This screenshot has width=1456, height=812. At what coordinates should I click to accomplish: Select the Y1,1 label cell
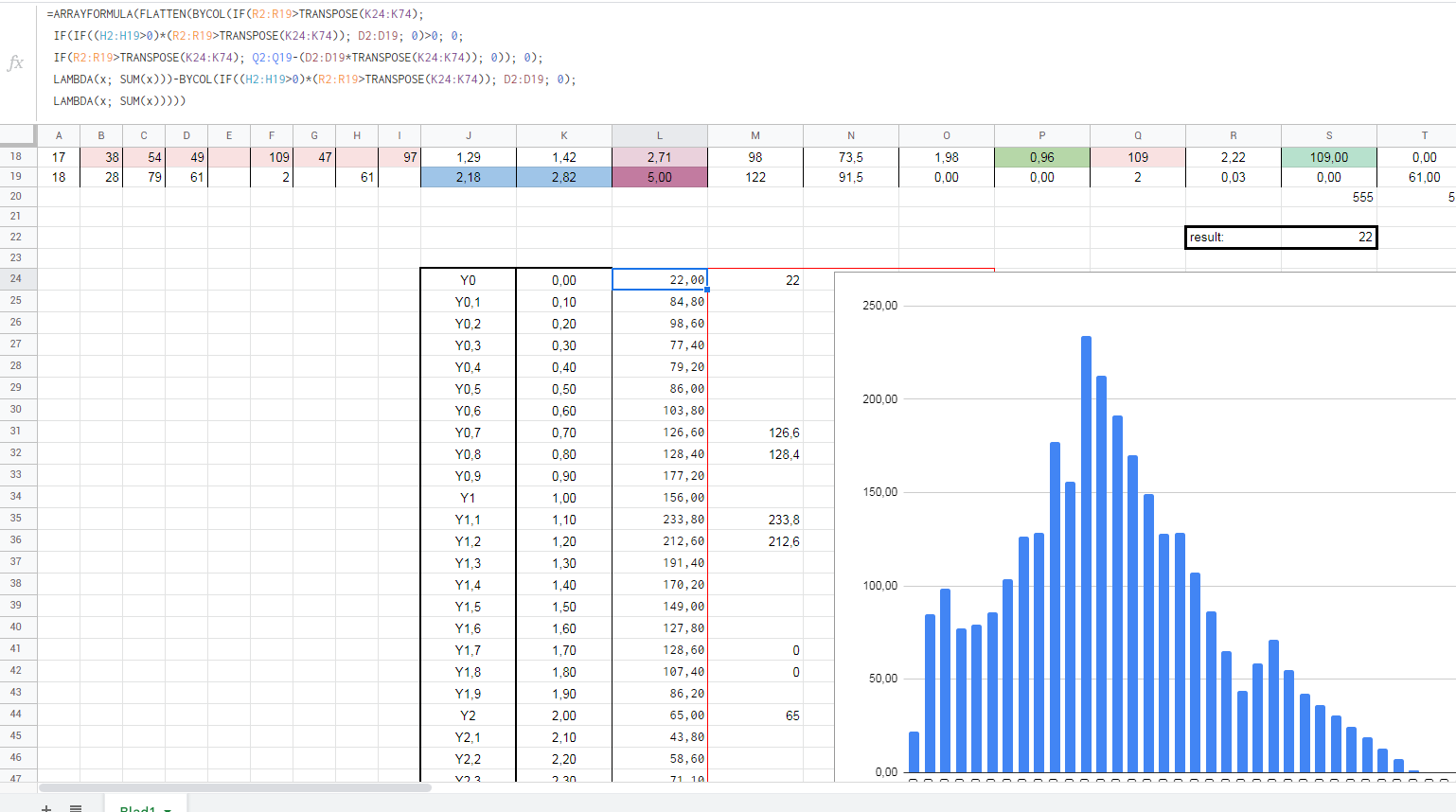click(x=469, y=520)
